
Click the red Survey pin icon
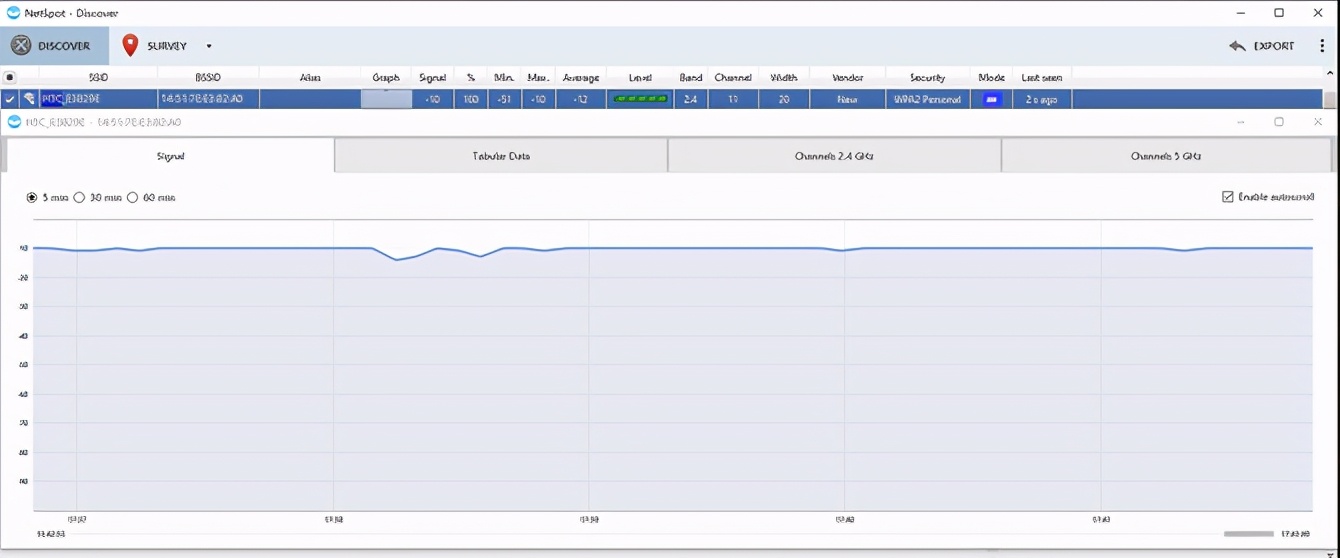pyautogui.click(x=130, y=46)
